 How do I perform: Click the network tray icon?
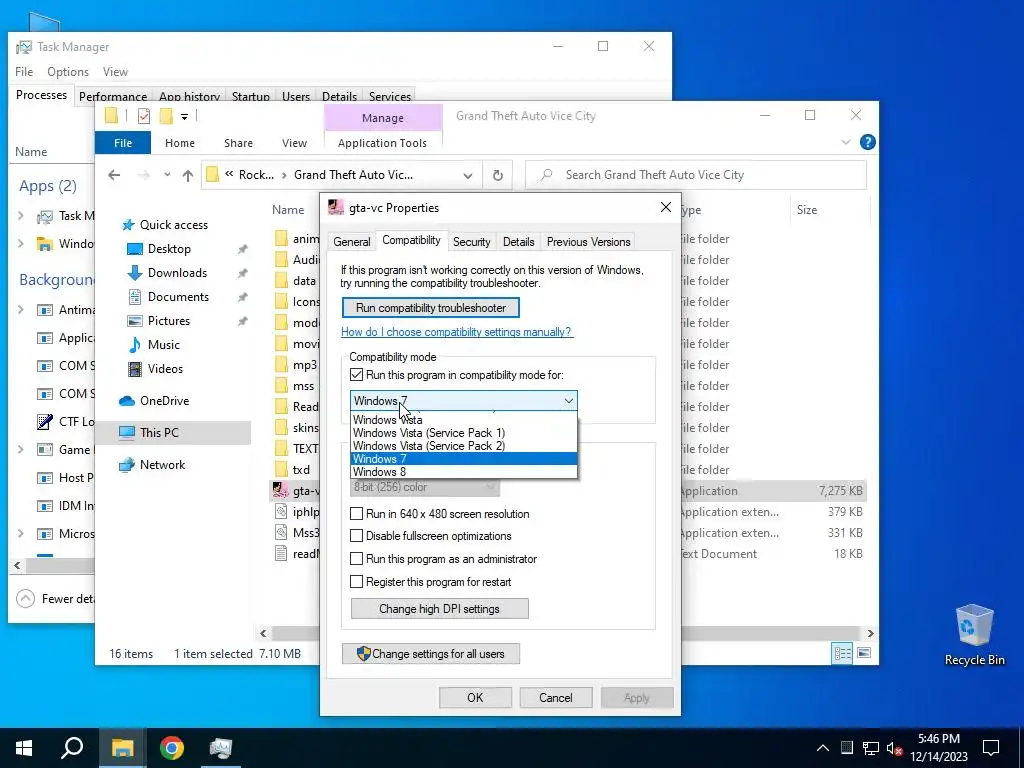coord(871,748)
